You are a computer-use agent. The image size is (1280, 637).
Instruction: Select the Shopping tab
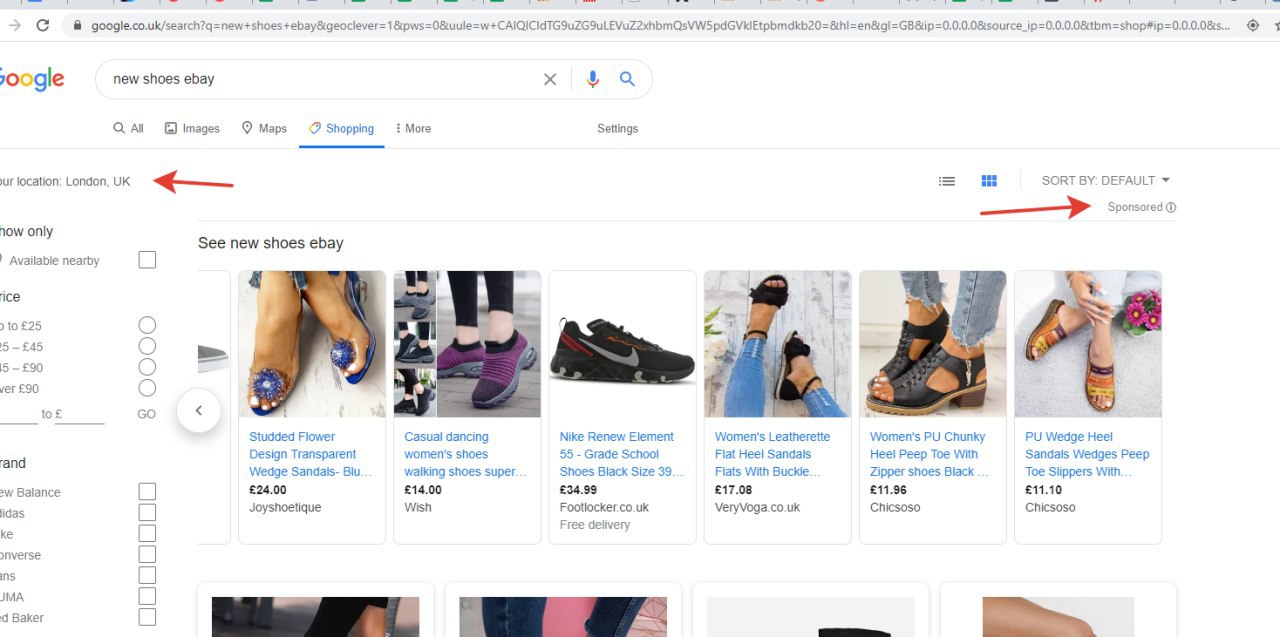click(342, 128)
